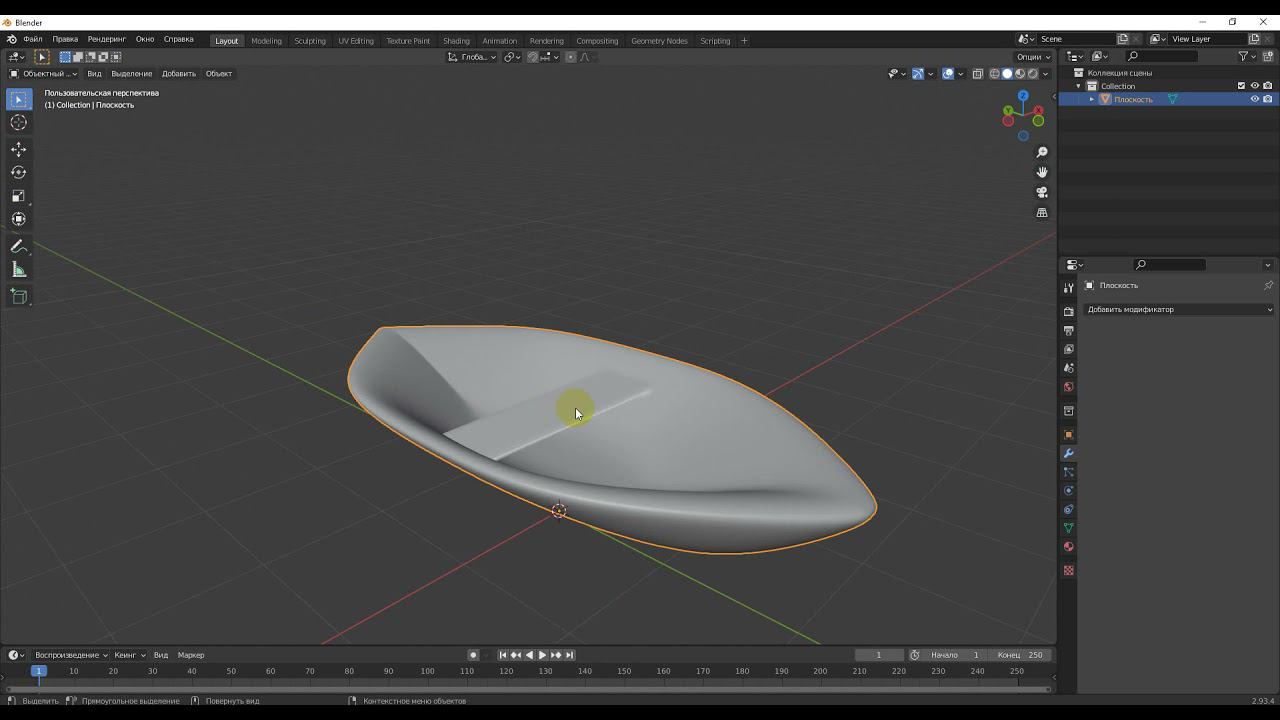Open the Опции dropdown
The height and width of the screenshot is (720, 1280).
coord(1033,57)
